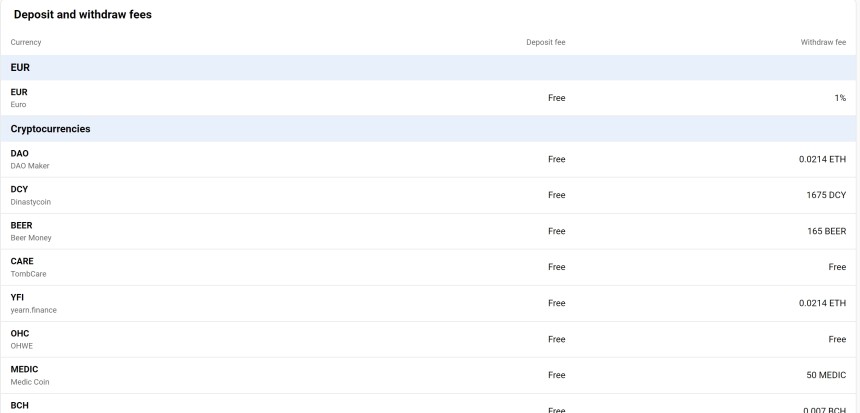860x413 pixels.
Task: Select the Euro currency name
Action: coord(19,104)
